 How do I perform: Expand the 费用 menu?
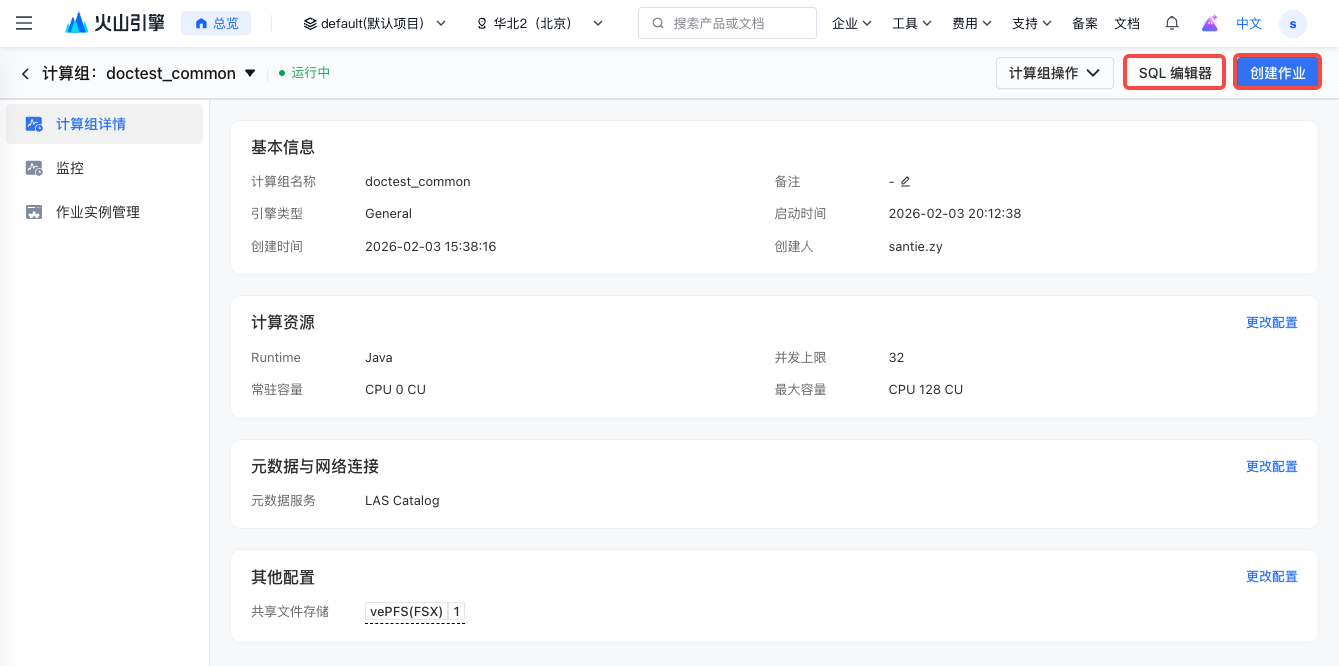972,23
